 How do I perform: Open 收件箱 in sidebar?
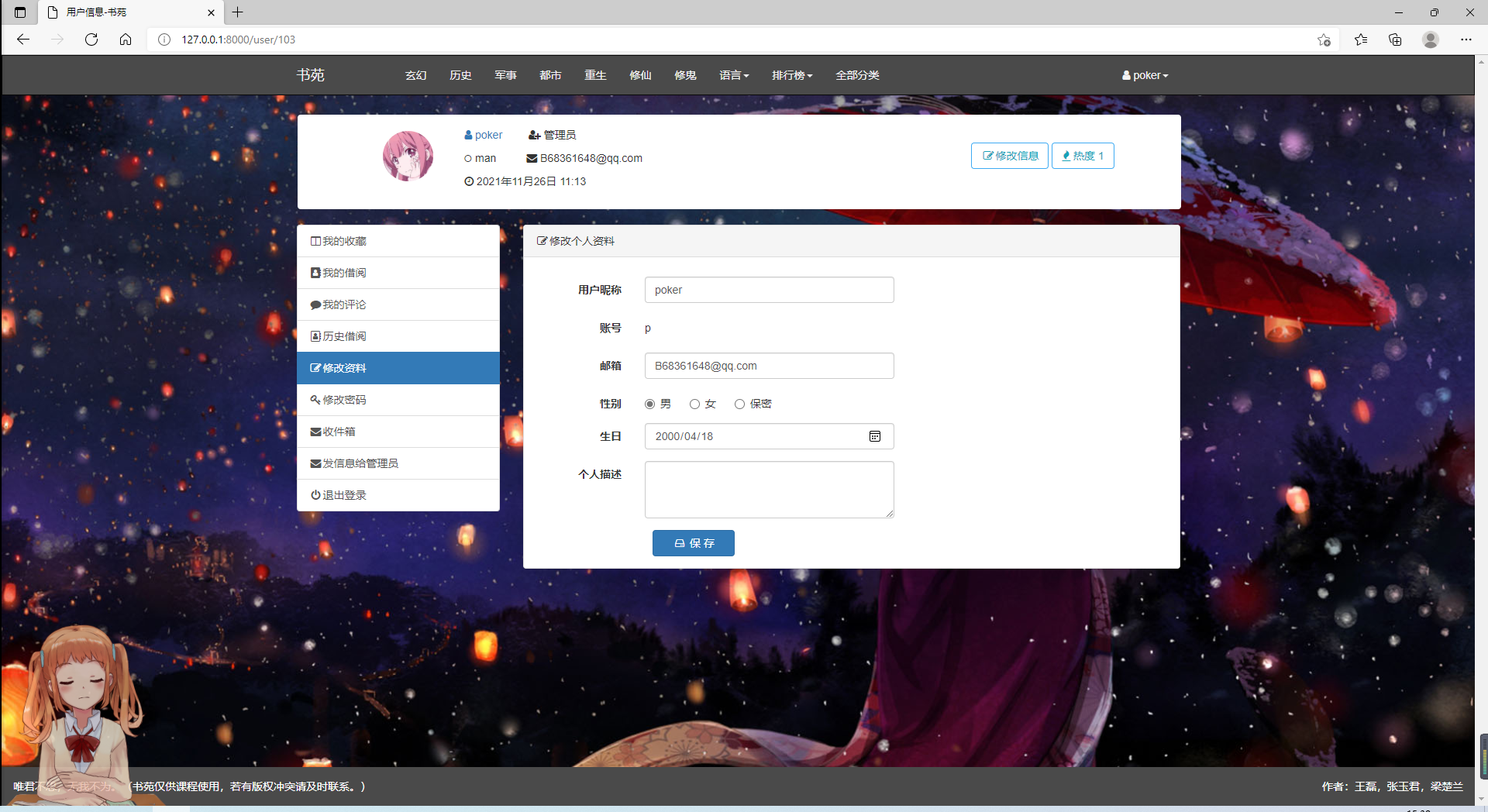point(398,432)
